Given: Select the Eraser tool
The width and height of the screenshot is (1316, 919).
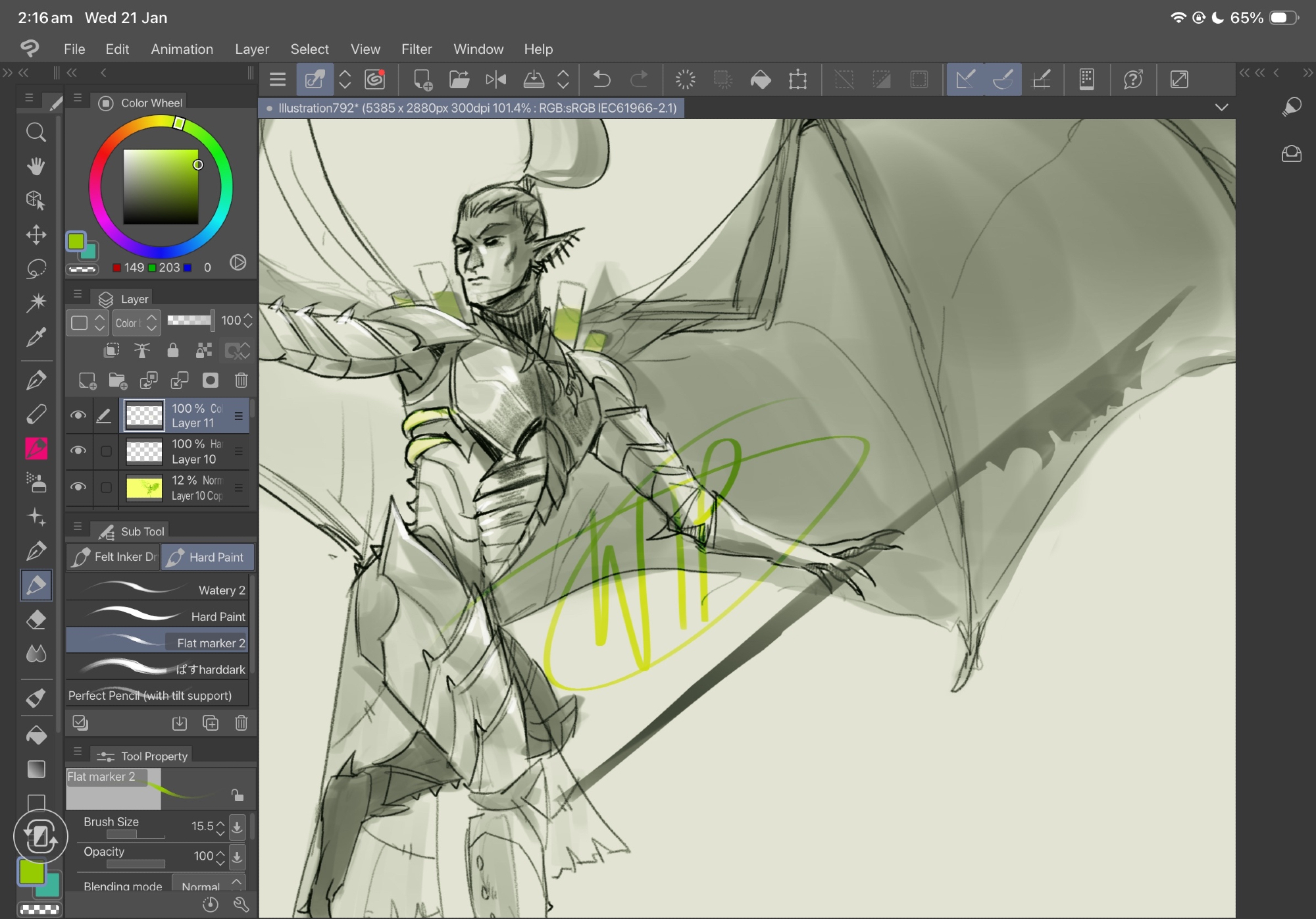Looking at the screenshot, I should point(36,619).
